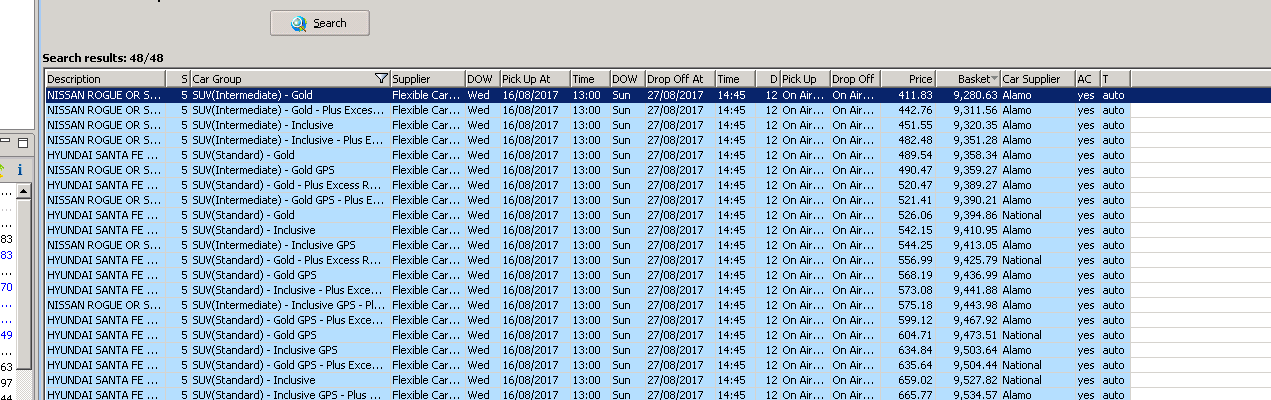1271x400 pixels.
Task: Click basket value 9,504.44
Action: 975,365
